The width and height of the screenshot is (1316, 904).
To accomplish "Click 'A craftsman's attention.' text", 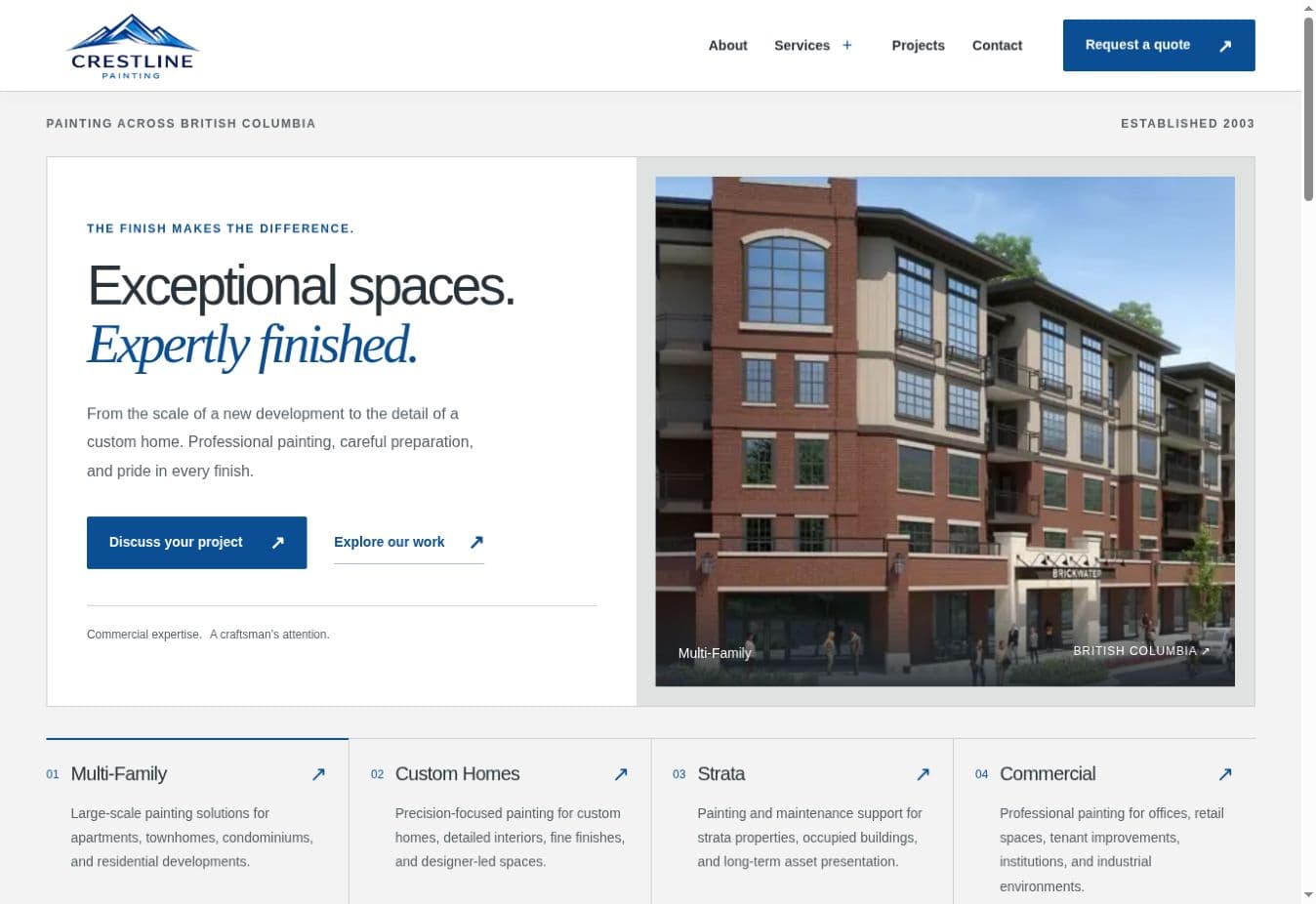I will [269, 635].
